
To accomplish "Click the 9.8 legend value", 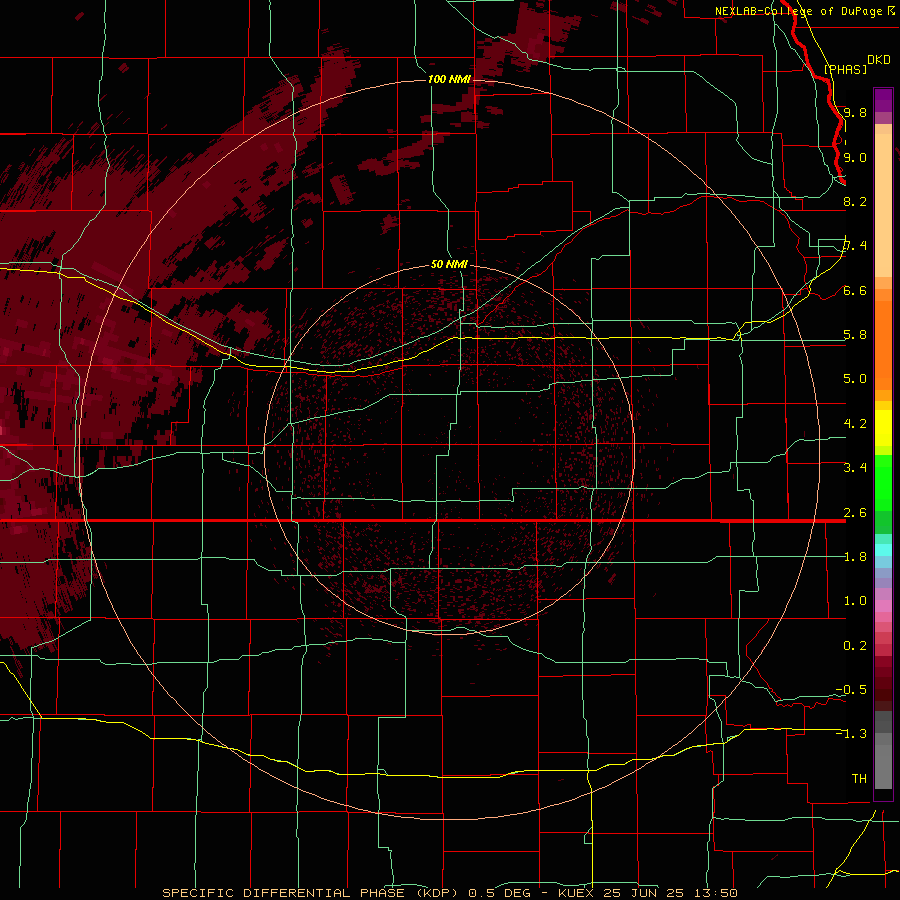I will pyautogui.click(x=855, y=112).
